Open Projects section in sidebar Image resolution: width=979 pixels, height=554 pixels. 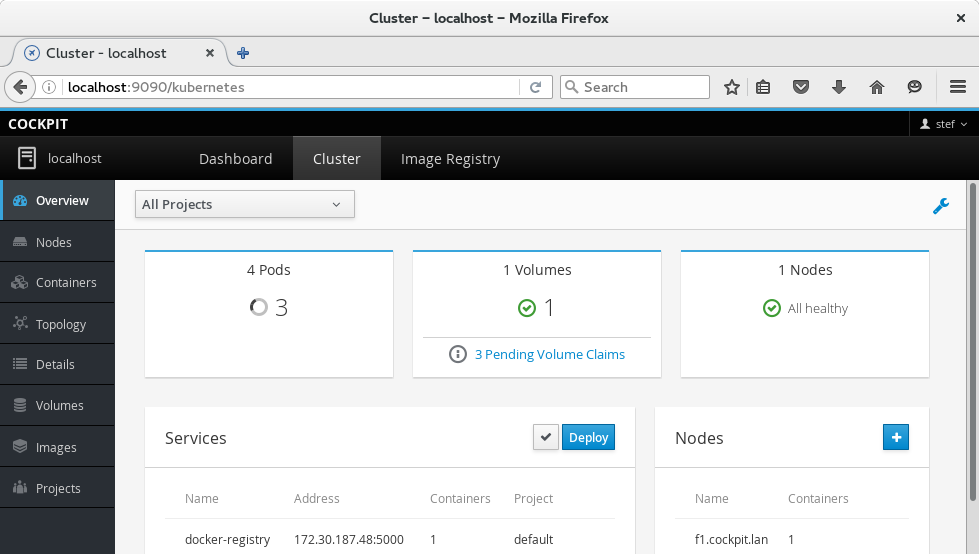pos(58,489)
